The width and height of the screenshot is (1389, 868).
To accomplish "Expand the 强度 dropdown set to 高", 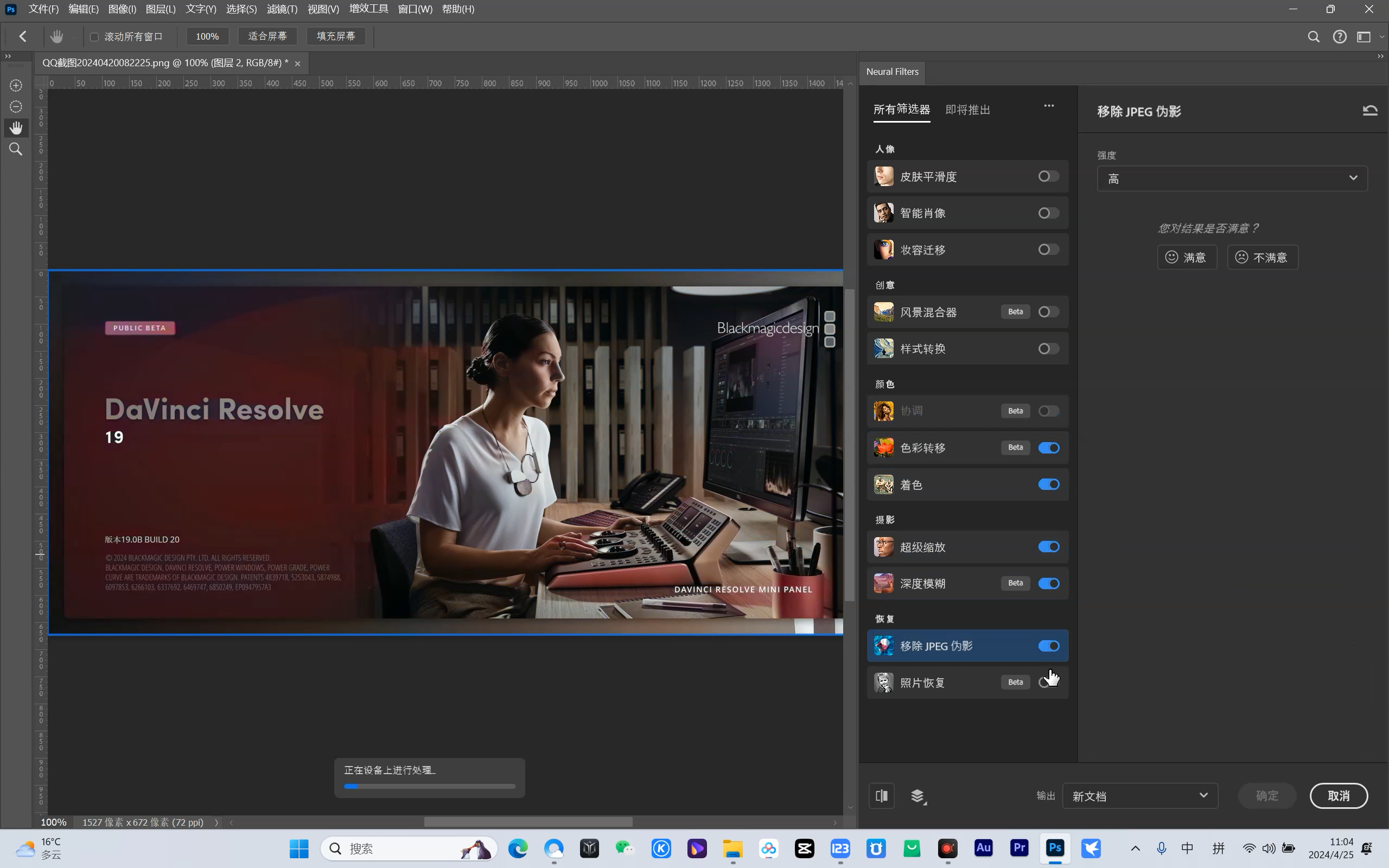I will click(1232, 178).
